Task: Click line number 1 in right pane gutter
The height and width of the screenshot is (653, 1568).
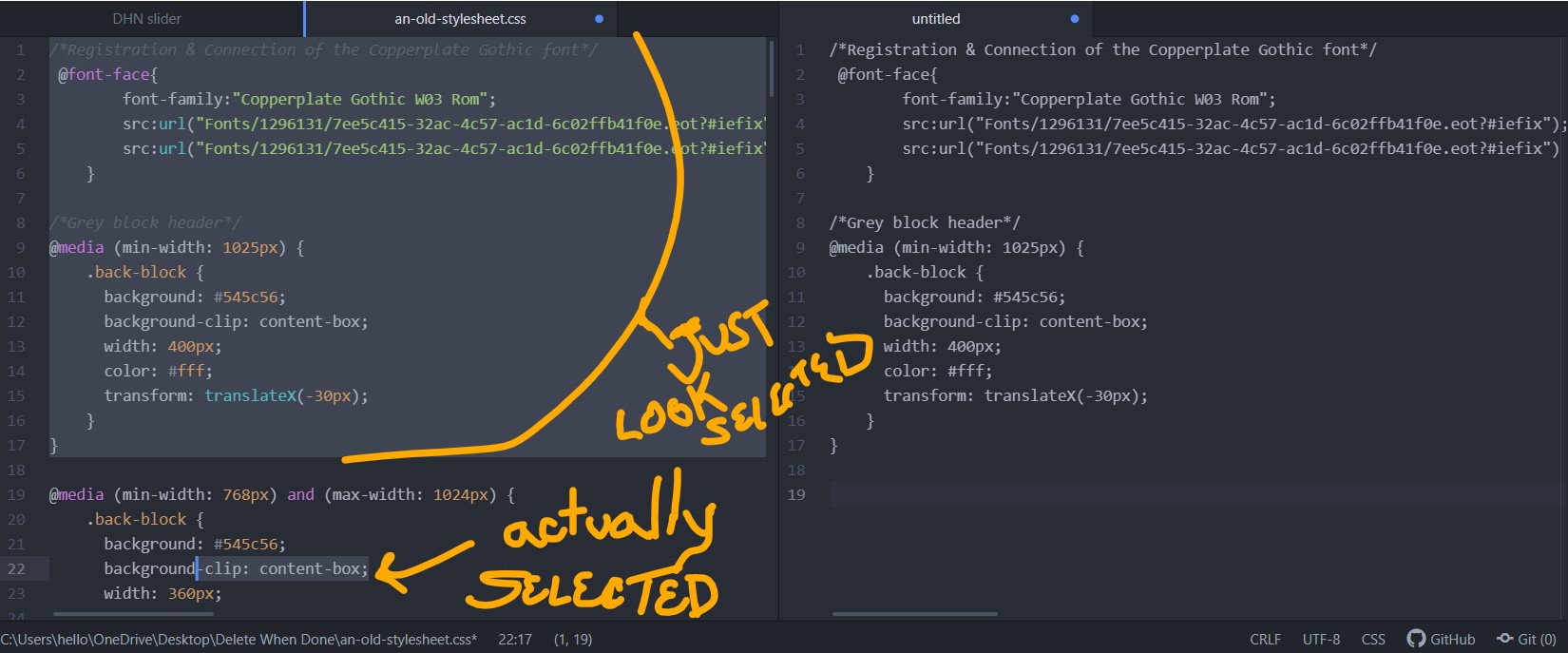Action: coord(801,49)
